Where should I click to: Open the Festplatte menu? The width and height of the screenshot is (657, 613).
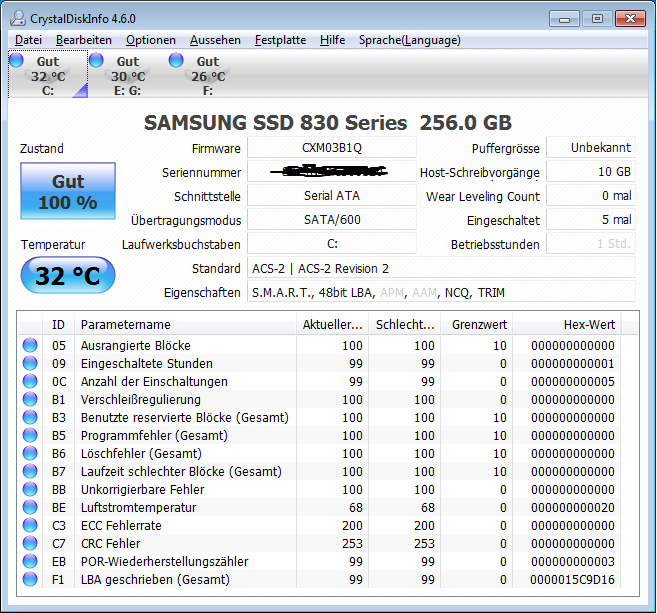pyautogui.click(x=280, y=40)
